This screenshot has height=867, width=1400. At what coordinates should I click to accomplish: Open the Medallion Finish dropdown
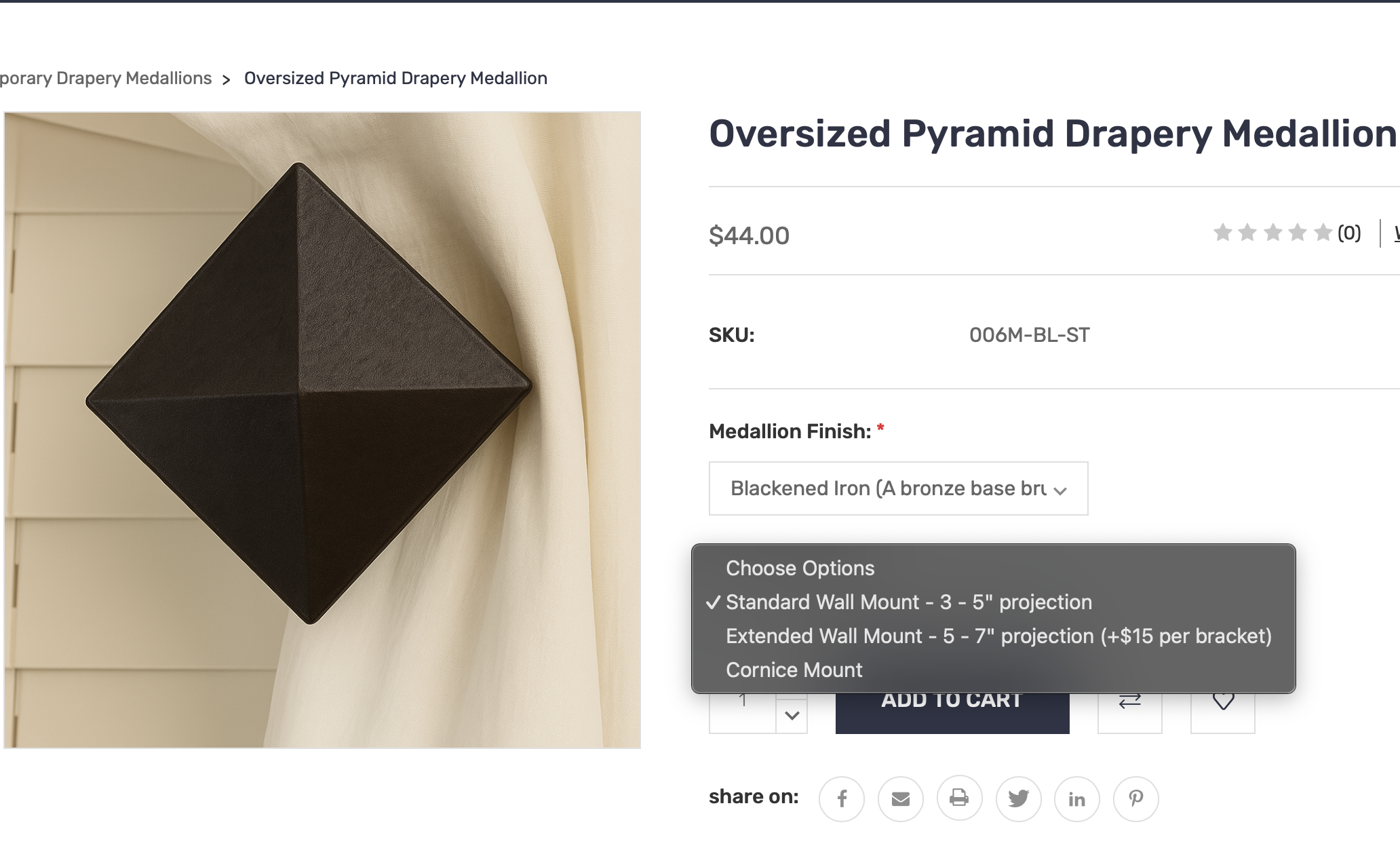tap(898, 488)
